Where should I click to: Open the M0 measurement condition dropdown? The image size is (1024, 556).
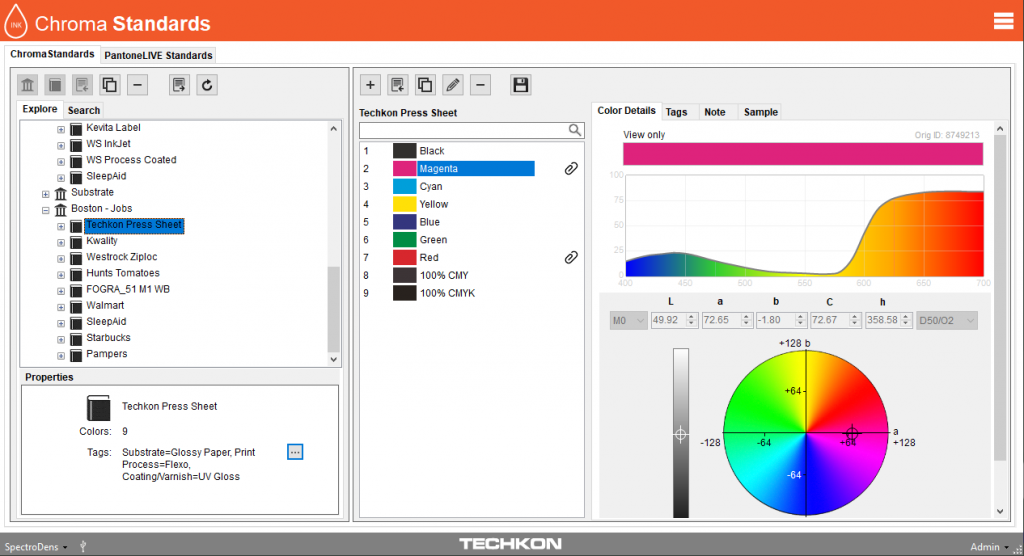pos(628,320)
